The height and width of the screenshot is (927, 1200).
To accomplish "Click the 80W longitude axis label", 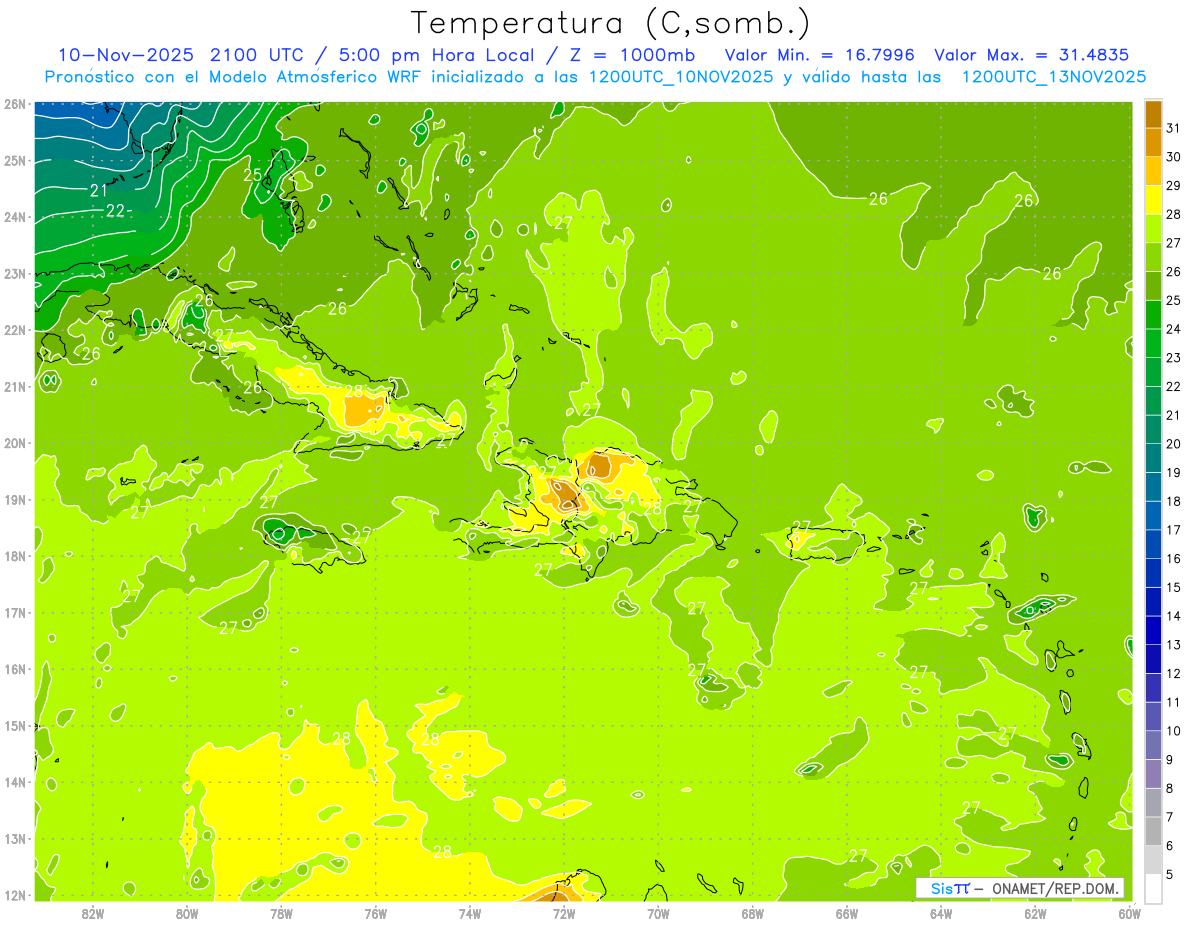I will pos(187,913).
